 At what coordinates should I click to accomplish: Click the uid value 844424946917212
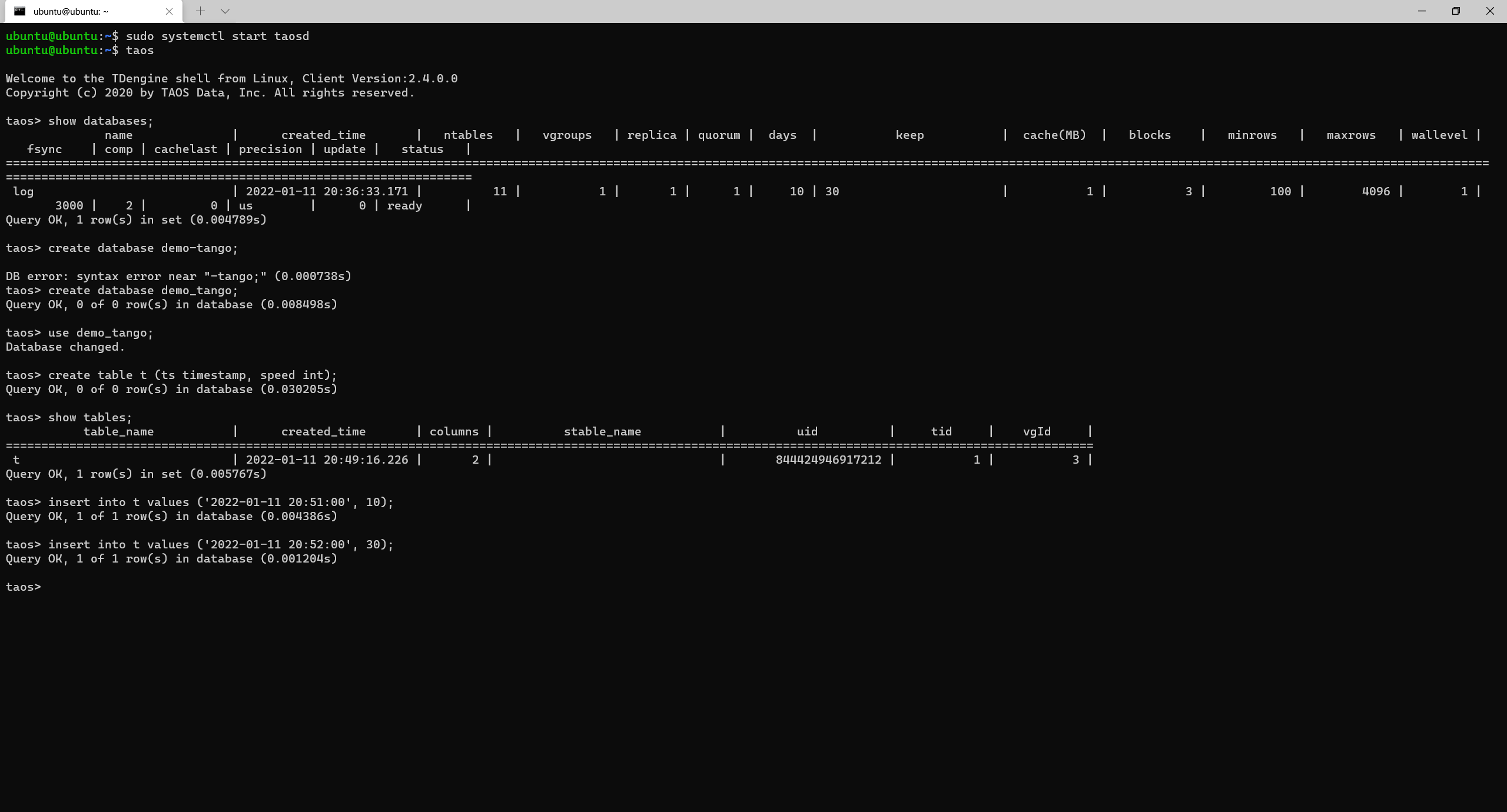pyautogui.click(x=828, y=460)
